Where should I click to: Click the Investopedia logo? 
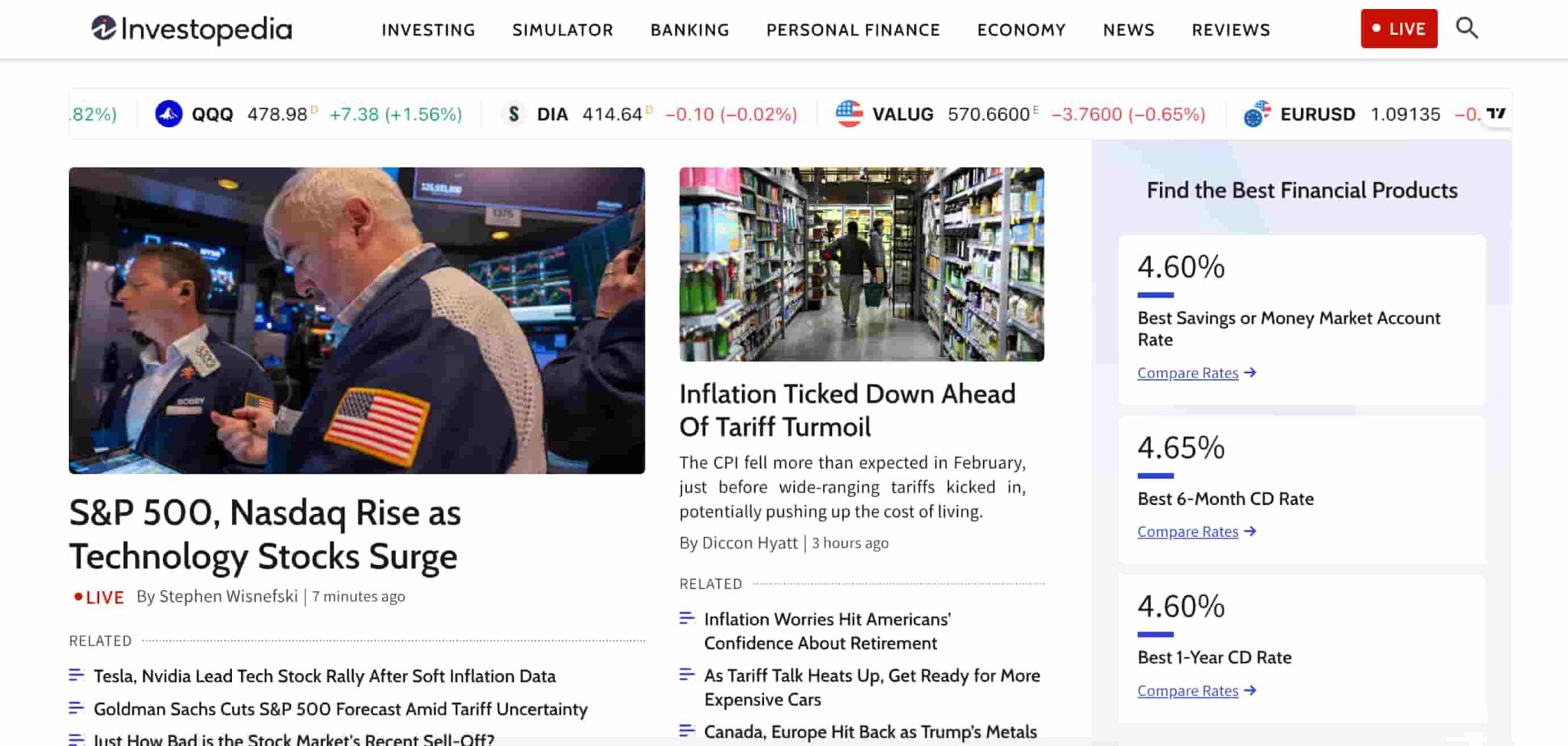190,29
